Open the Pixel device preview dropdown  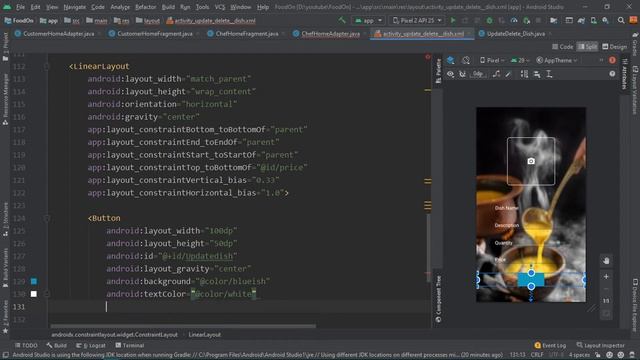point(492,60)
